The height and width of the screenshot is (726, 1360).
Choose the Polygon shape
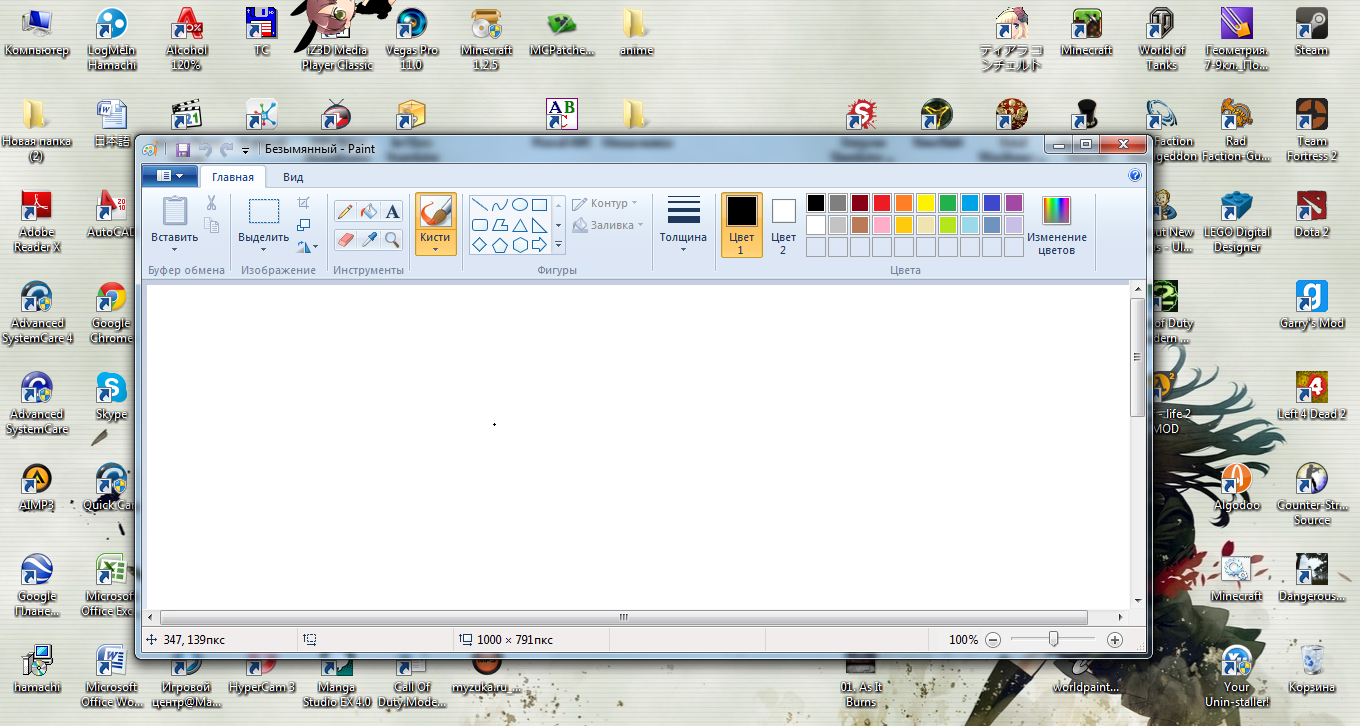pos(500,225)
